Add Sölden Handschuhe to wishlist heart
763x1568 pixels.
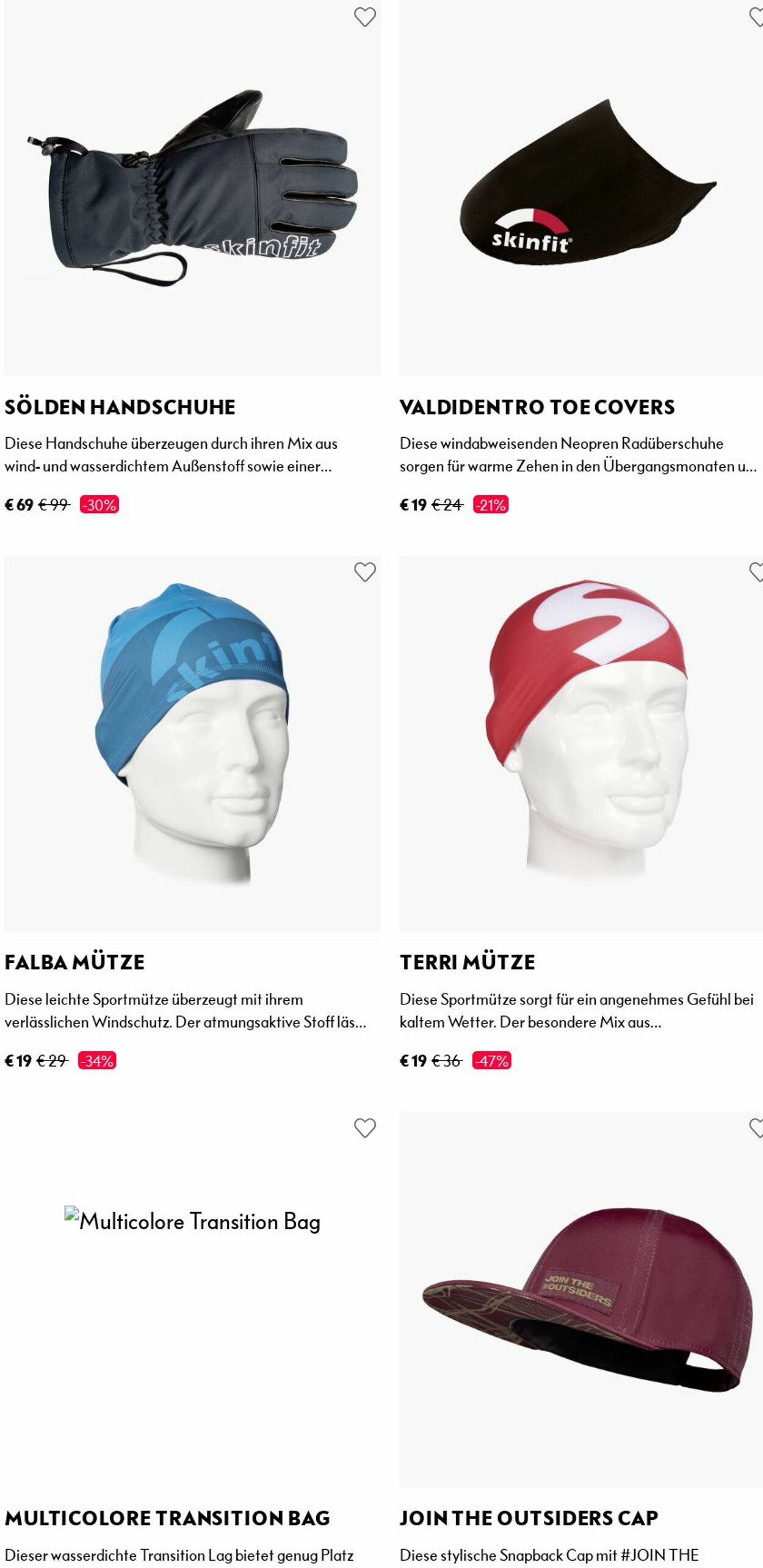[x=365, y=17]
